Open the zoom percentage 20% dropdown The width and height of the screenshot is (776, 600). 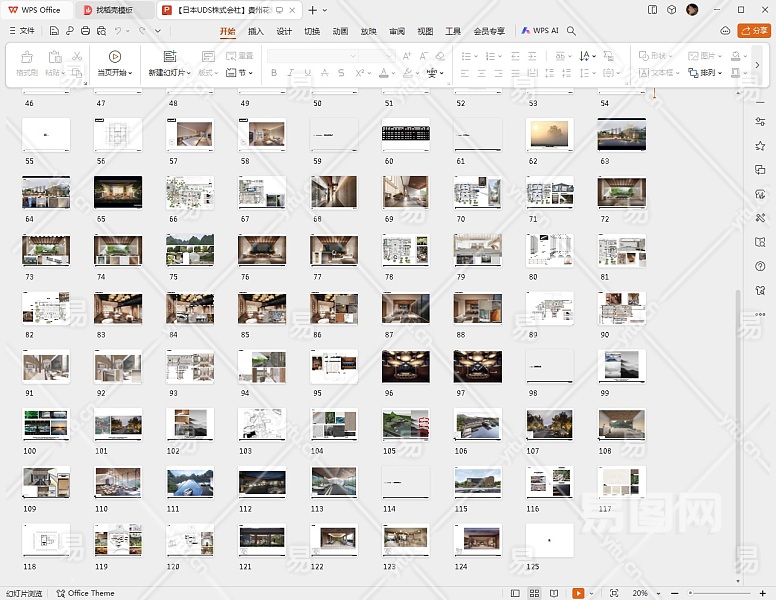pyautogui.click(x=643, y=593)
